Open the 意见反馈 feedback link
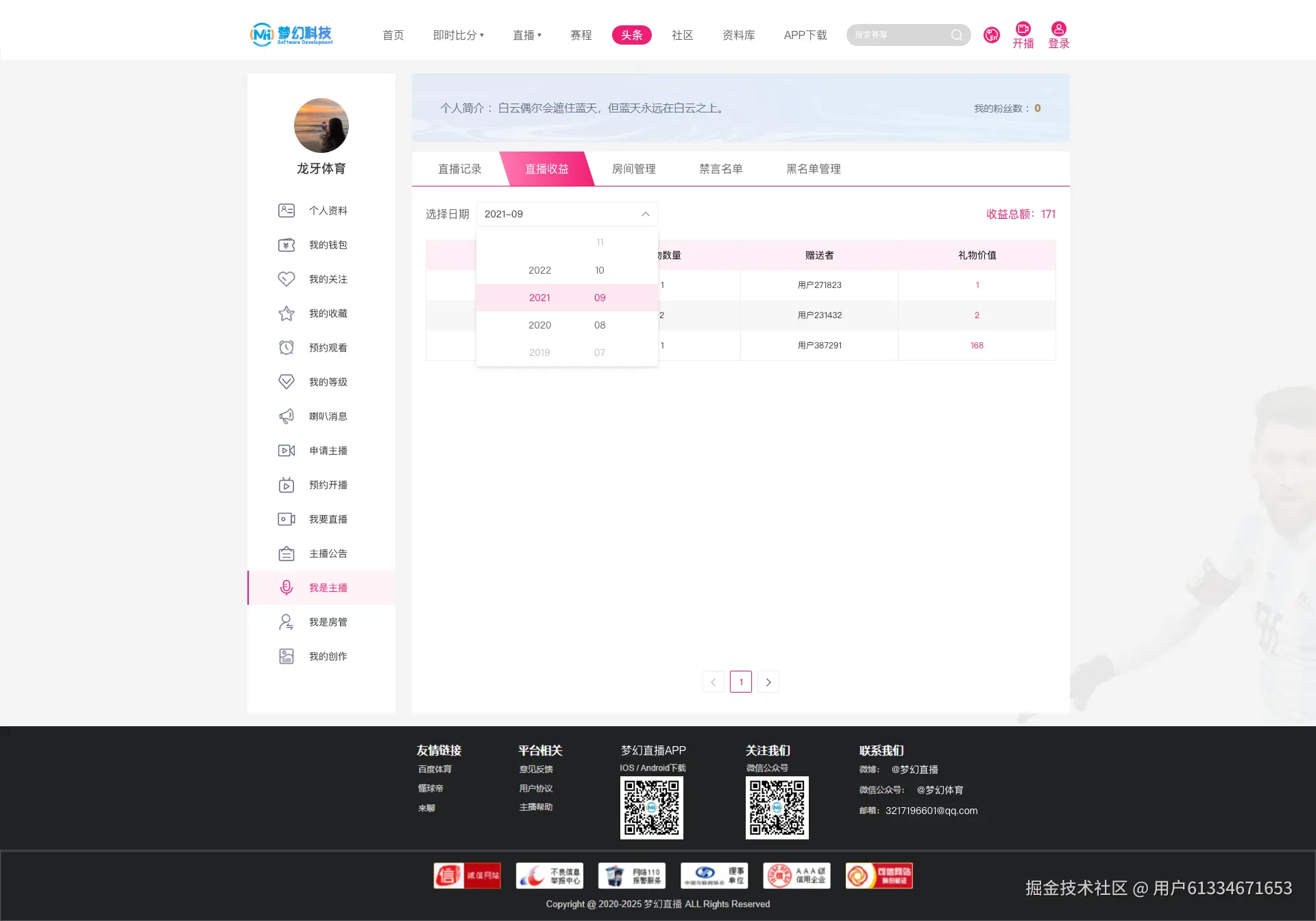Image resolution: width=1316 pixels, height=921 pixels. point(536,769)
